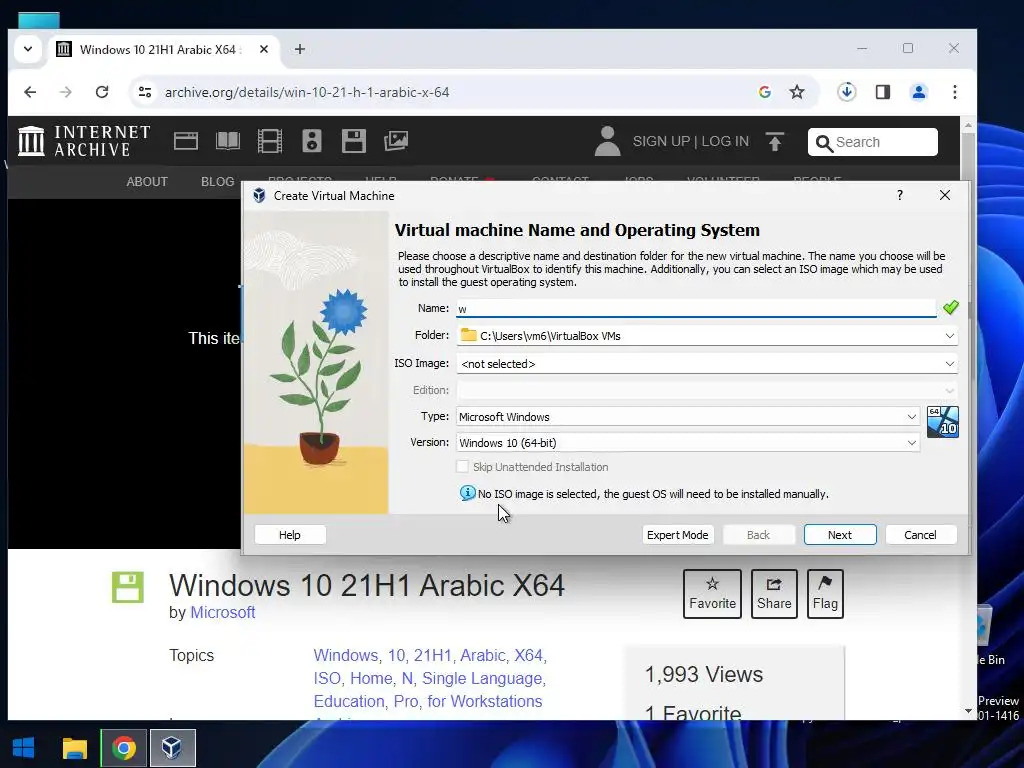The image size is (1024, 768).
Task: Click the Chrome address bar URL
Action: [307, 92]
